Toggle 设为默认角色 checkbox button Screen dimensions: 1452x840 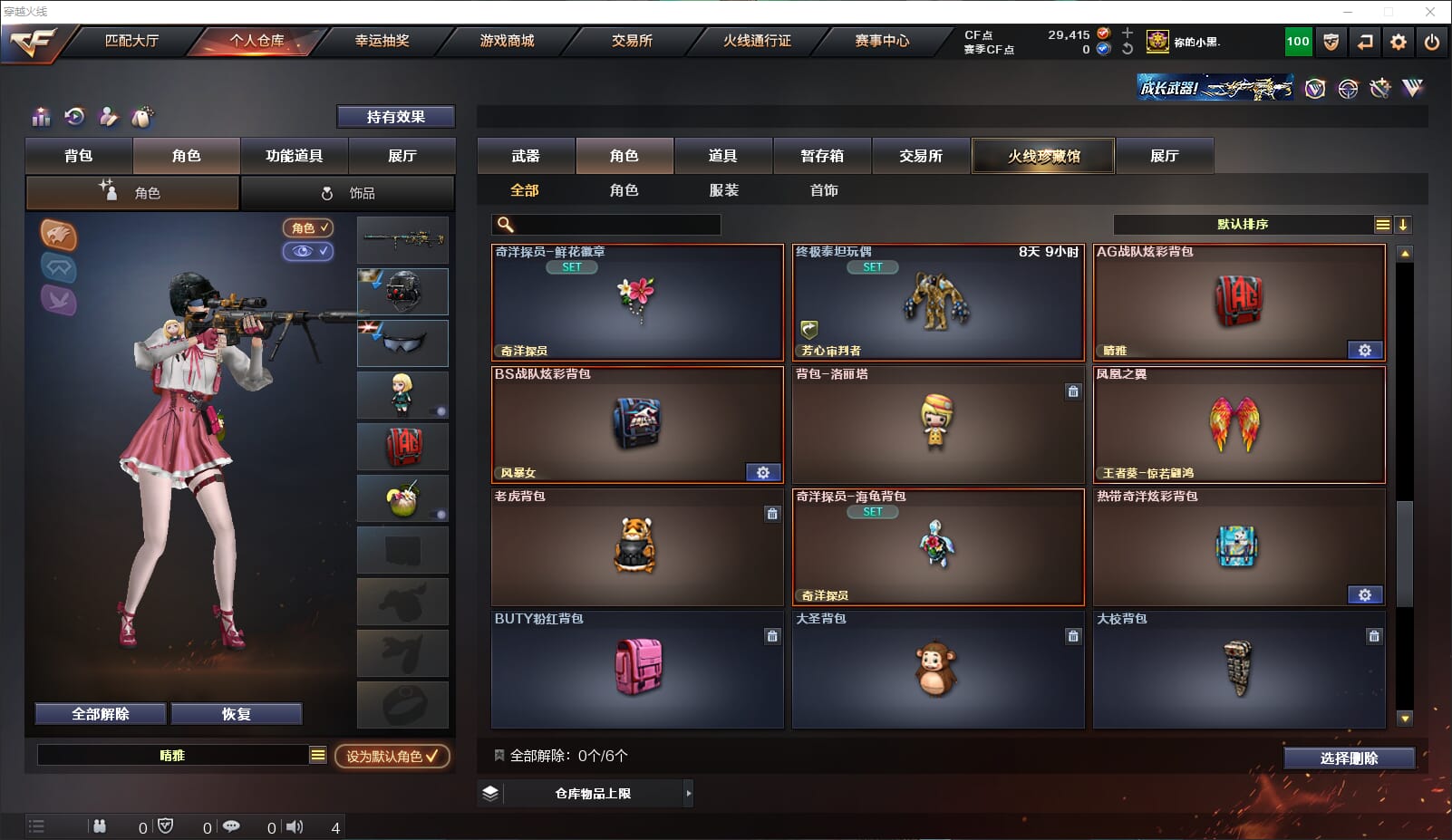(x=392, y=756)
